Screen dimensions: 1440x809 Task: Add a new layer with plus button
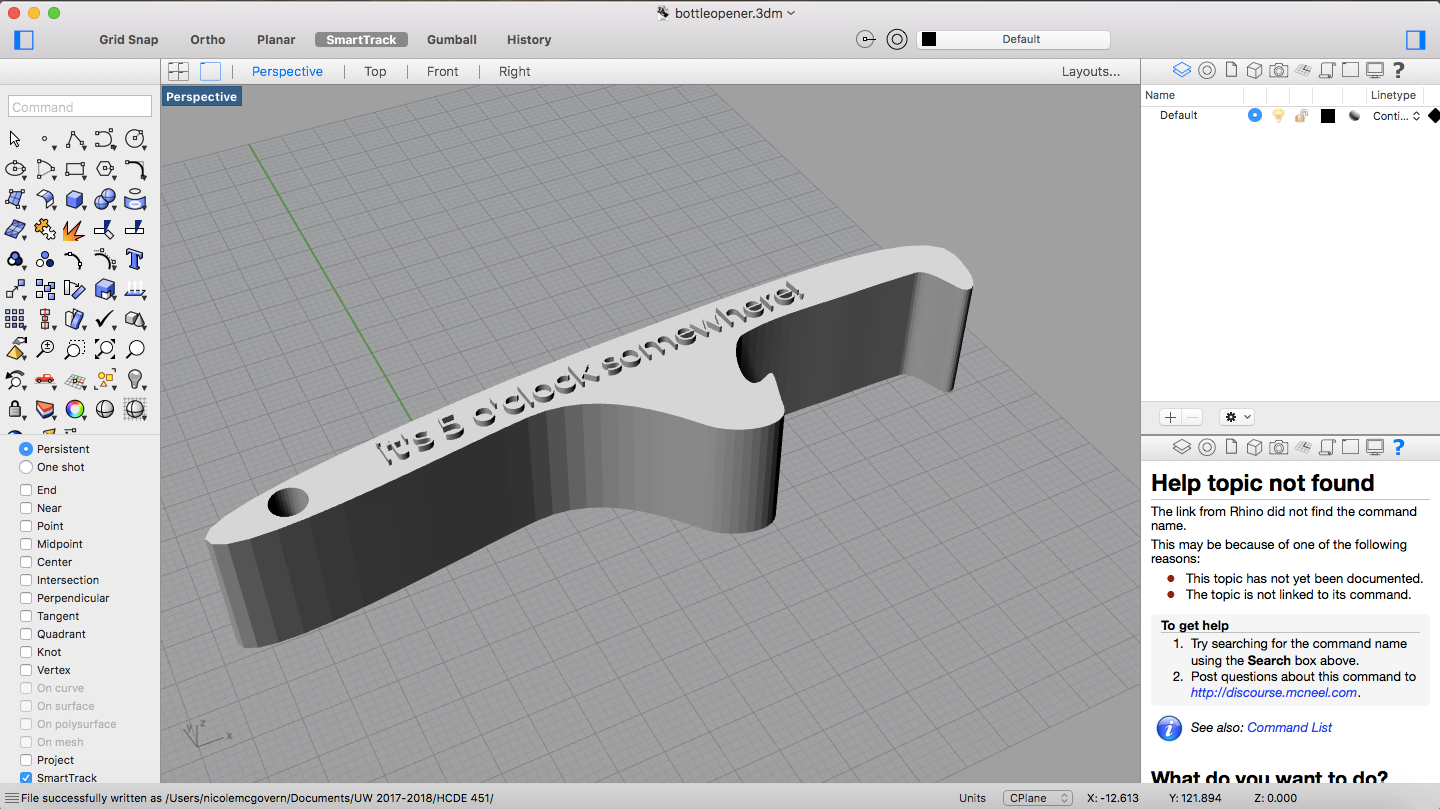1170,417
